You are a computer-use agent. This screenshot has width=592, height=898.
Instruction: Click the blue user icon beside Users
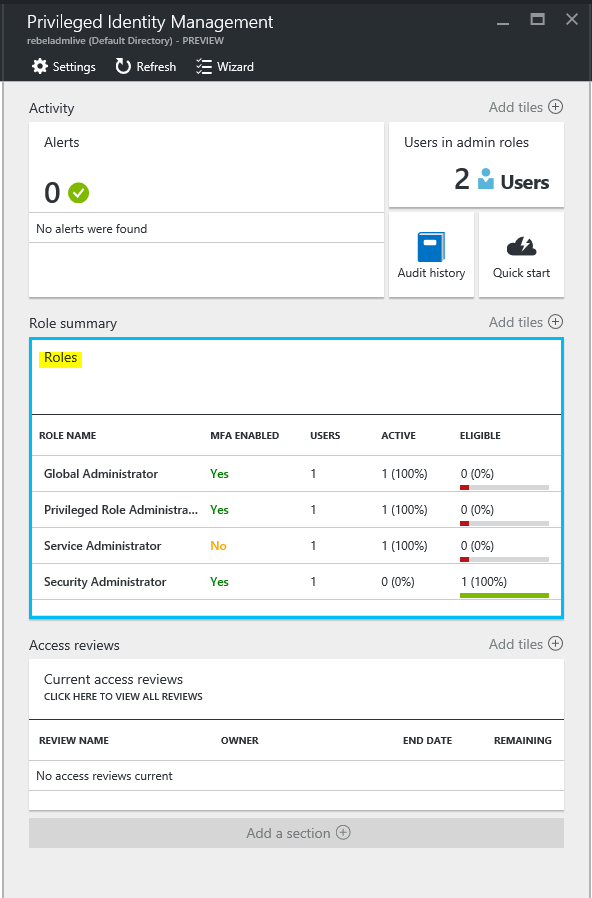click(486, 179)
